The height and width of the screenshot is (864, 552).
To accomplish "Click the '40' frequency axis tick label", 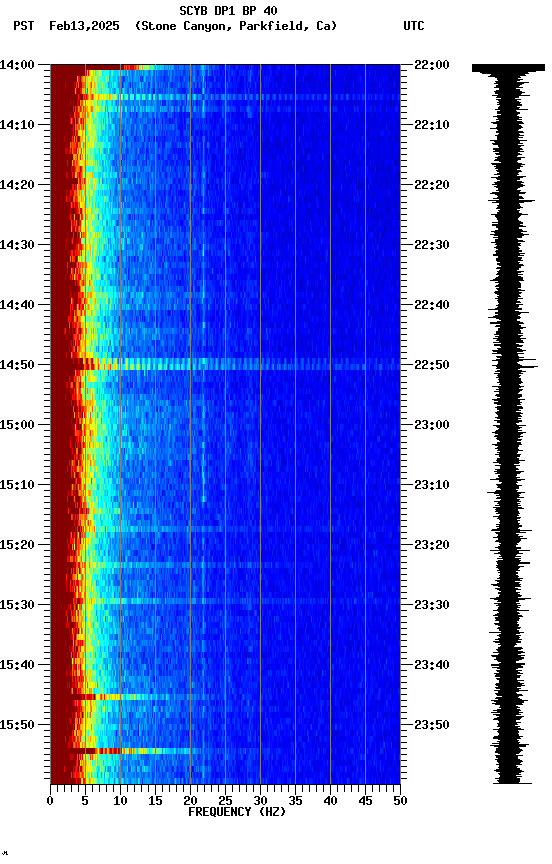I will tap(331, 802).
